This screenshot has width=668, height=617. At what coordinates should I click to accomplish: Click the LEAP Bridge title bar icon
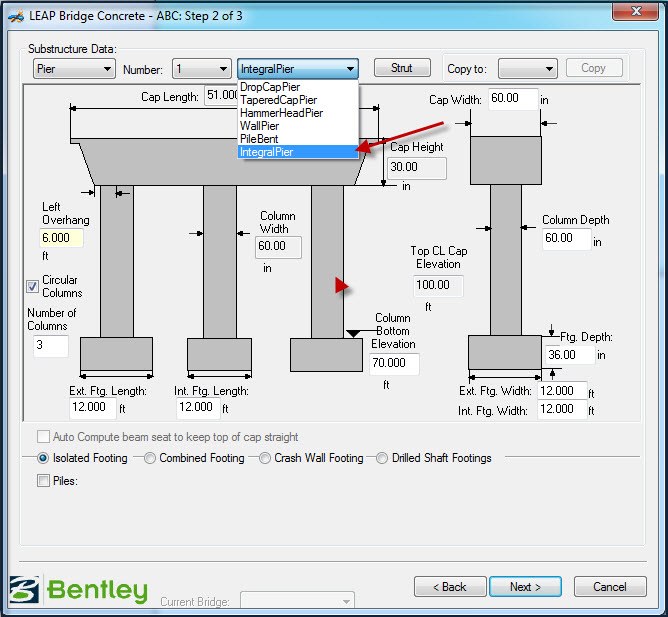[x=16, y=17]
